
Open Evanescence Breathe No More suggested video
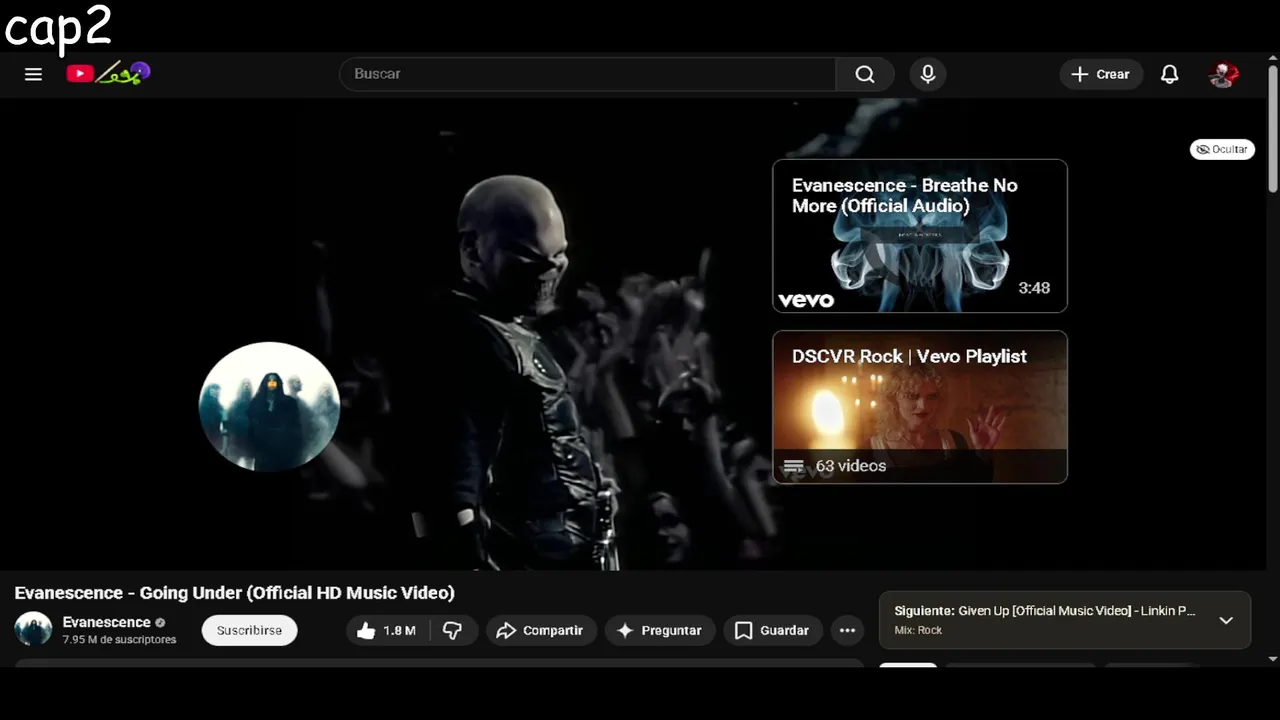coord(920,236)
